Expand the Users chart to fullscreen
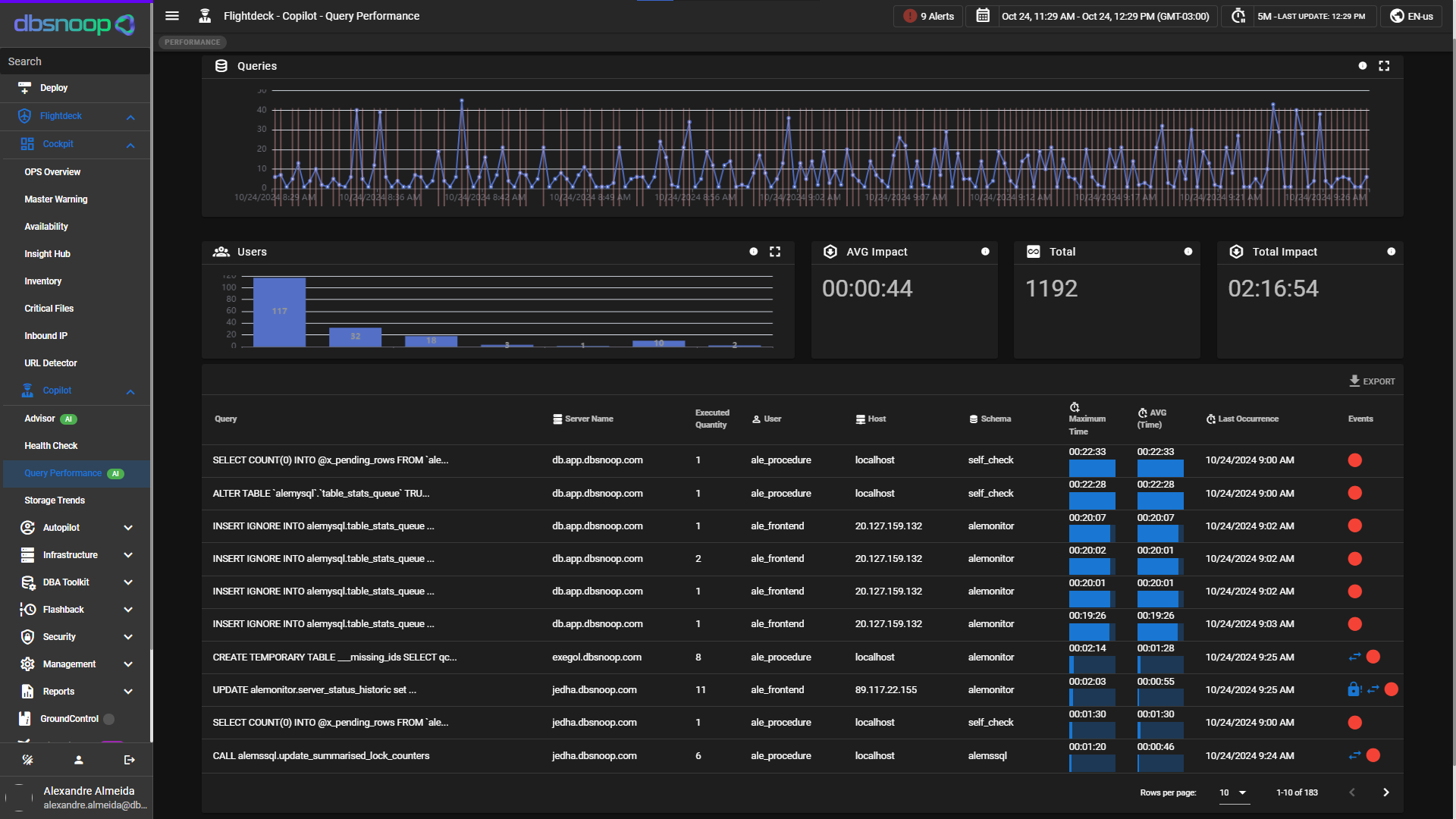The image size is (1456, 819). pos(775,252)
